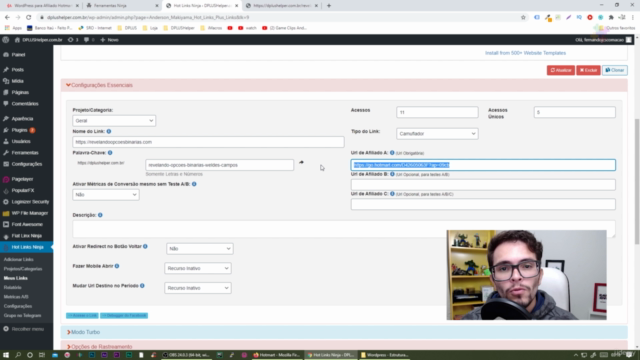Click the Acessos number field
The width and height of the screenshot is (640, 360).
(437, 112)
